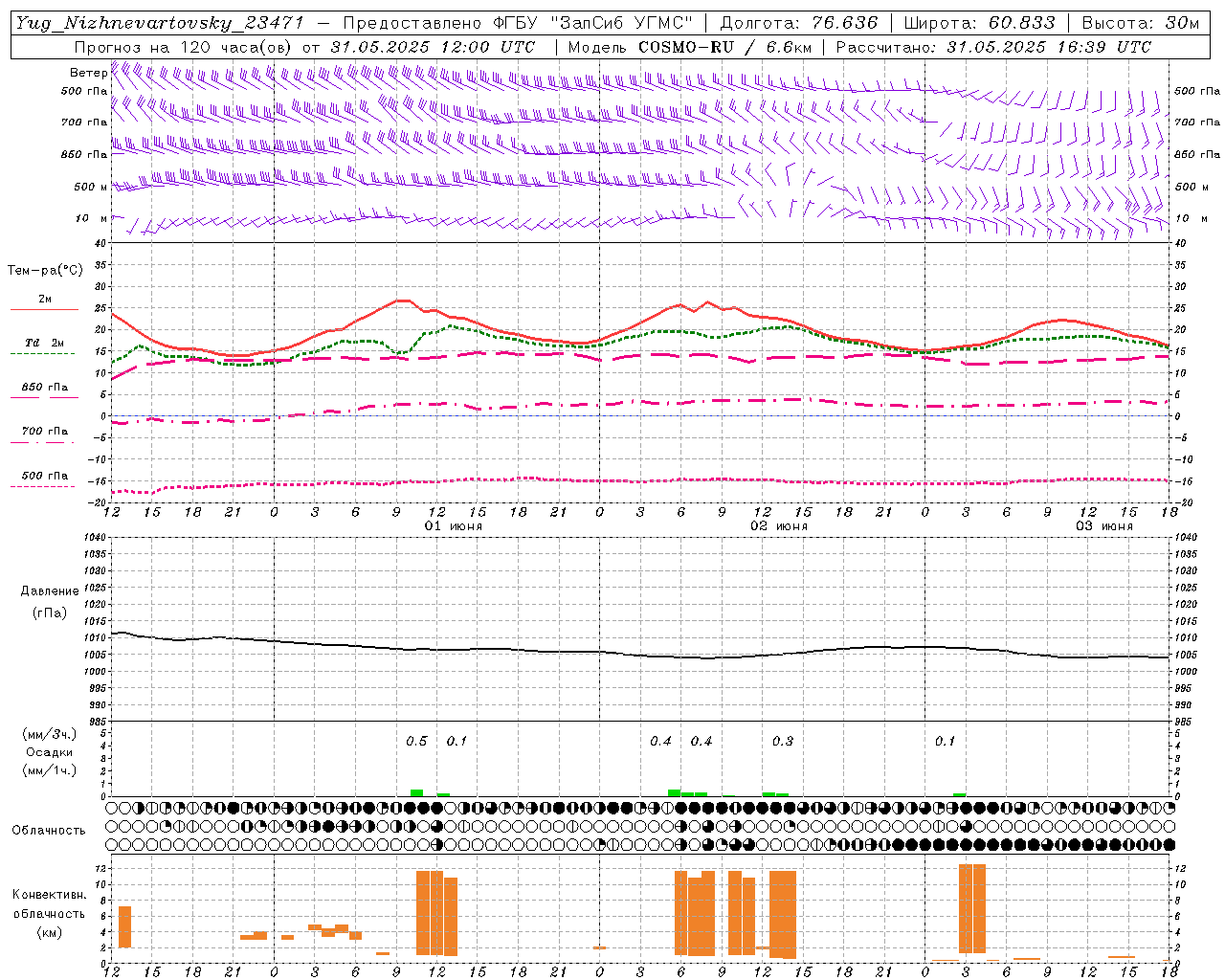Image resolution: width=1225 pixels, height=980 pixels.
Task: Click the 03 июня date label
Action: (x=1104, y=526)
